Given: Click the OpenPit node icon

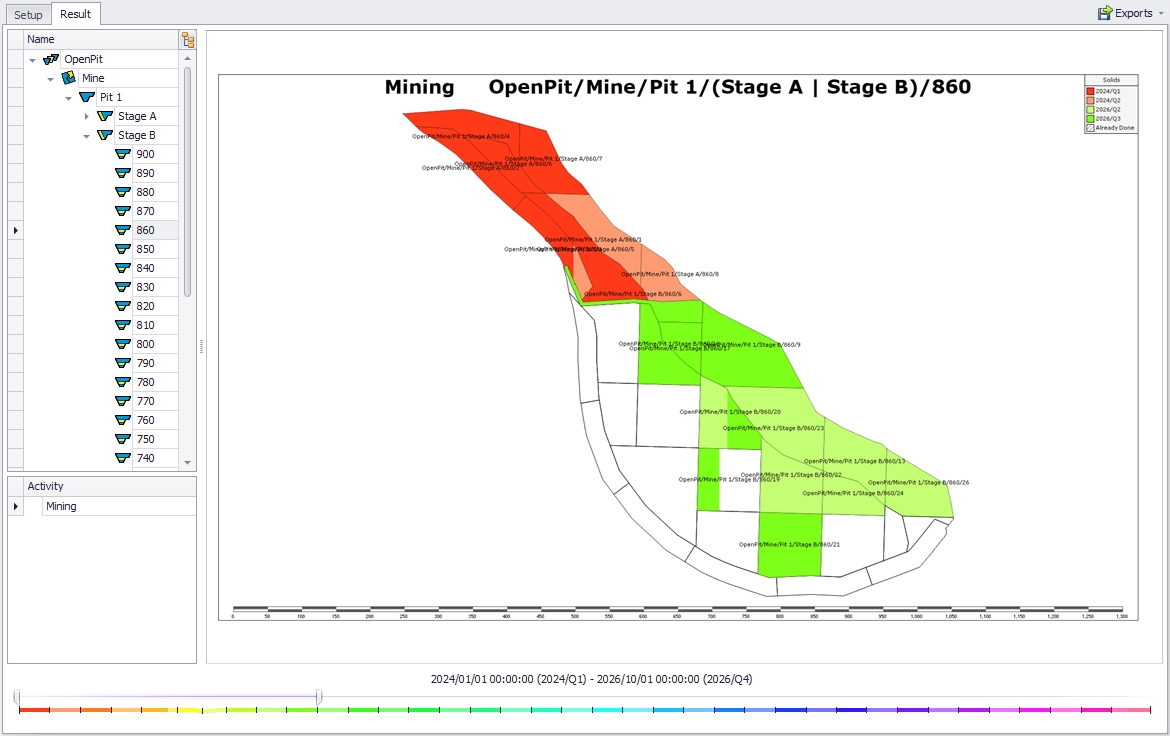Looking at the screenshot, I should pos(51,59).
